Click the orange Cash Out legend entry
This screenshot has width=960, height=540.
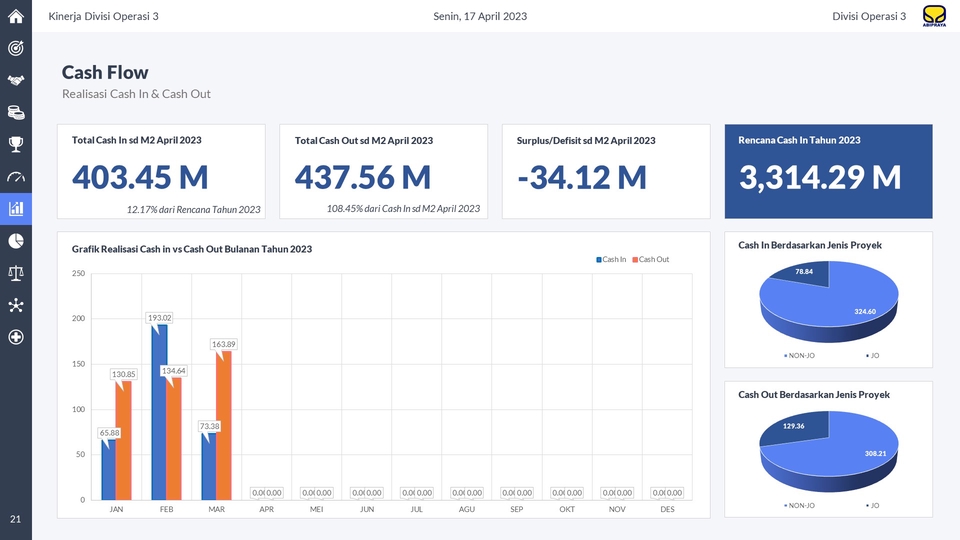[652, 260]
